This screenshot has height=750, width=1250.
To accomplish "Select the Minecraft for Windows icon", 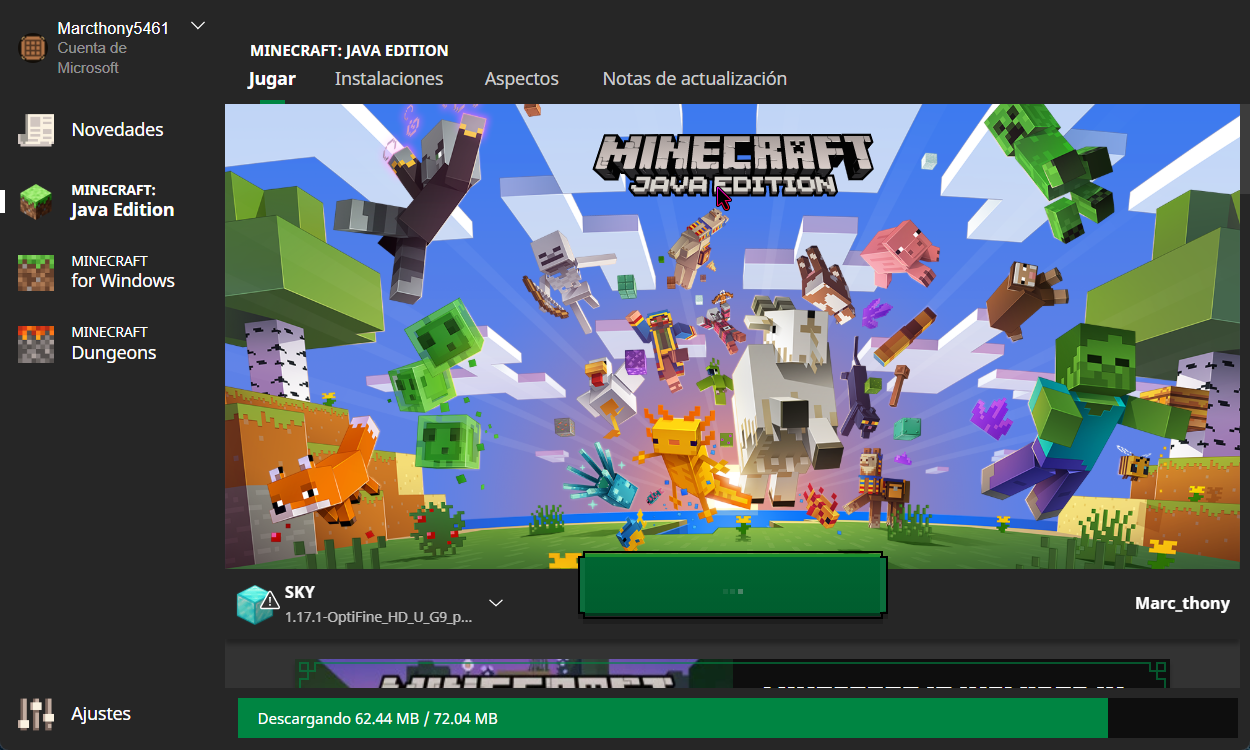I will 36,272.
